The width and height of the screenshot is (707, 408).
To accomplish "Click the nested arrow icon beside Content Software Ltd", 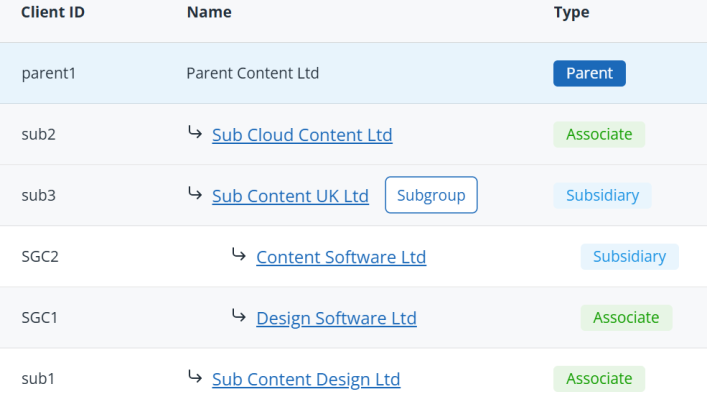I will click(x=239, y=254).
